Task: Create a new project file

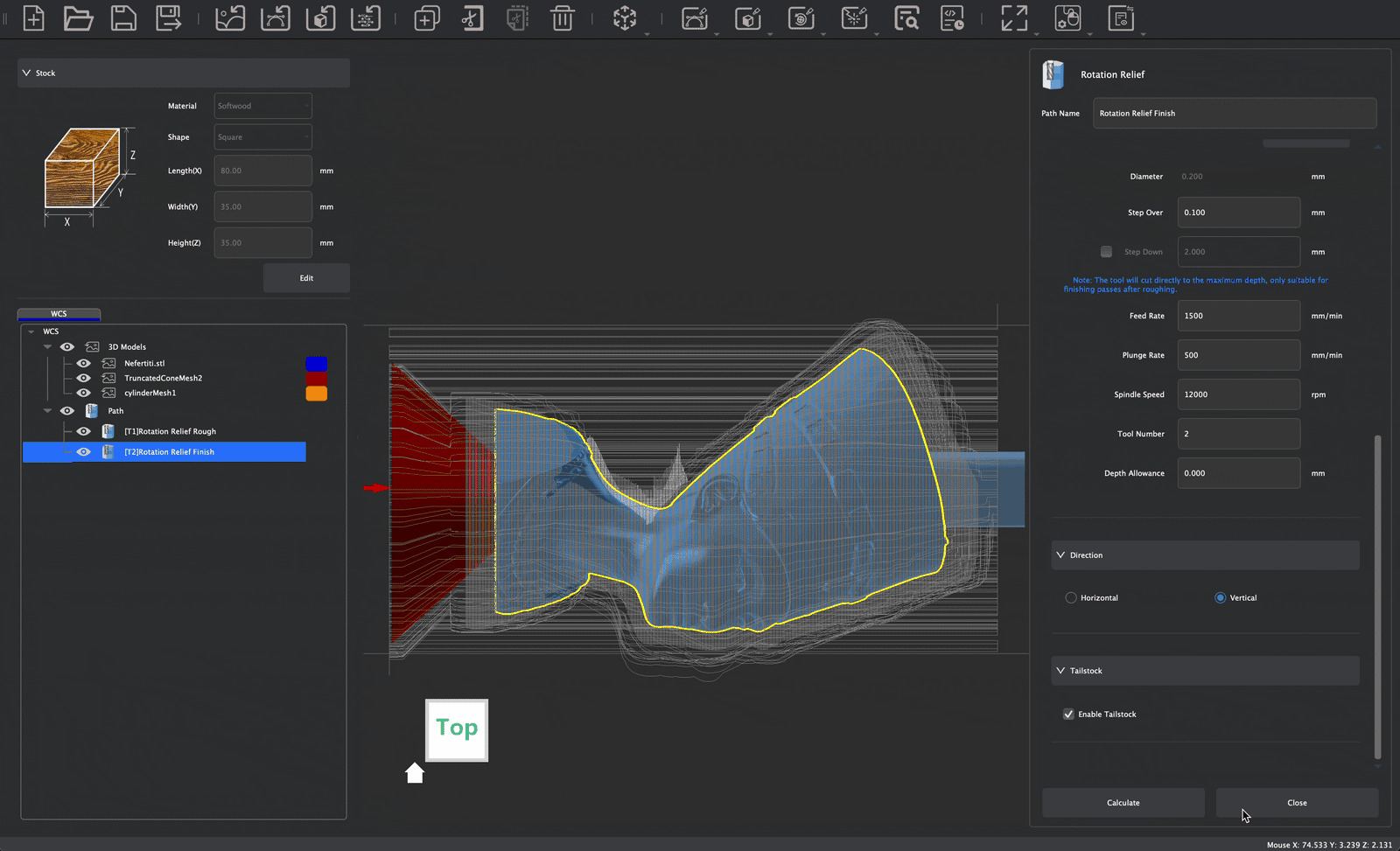Action: click(33, 17)
